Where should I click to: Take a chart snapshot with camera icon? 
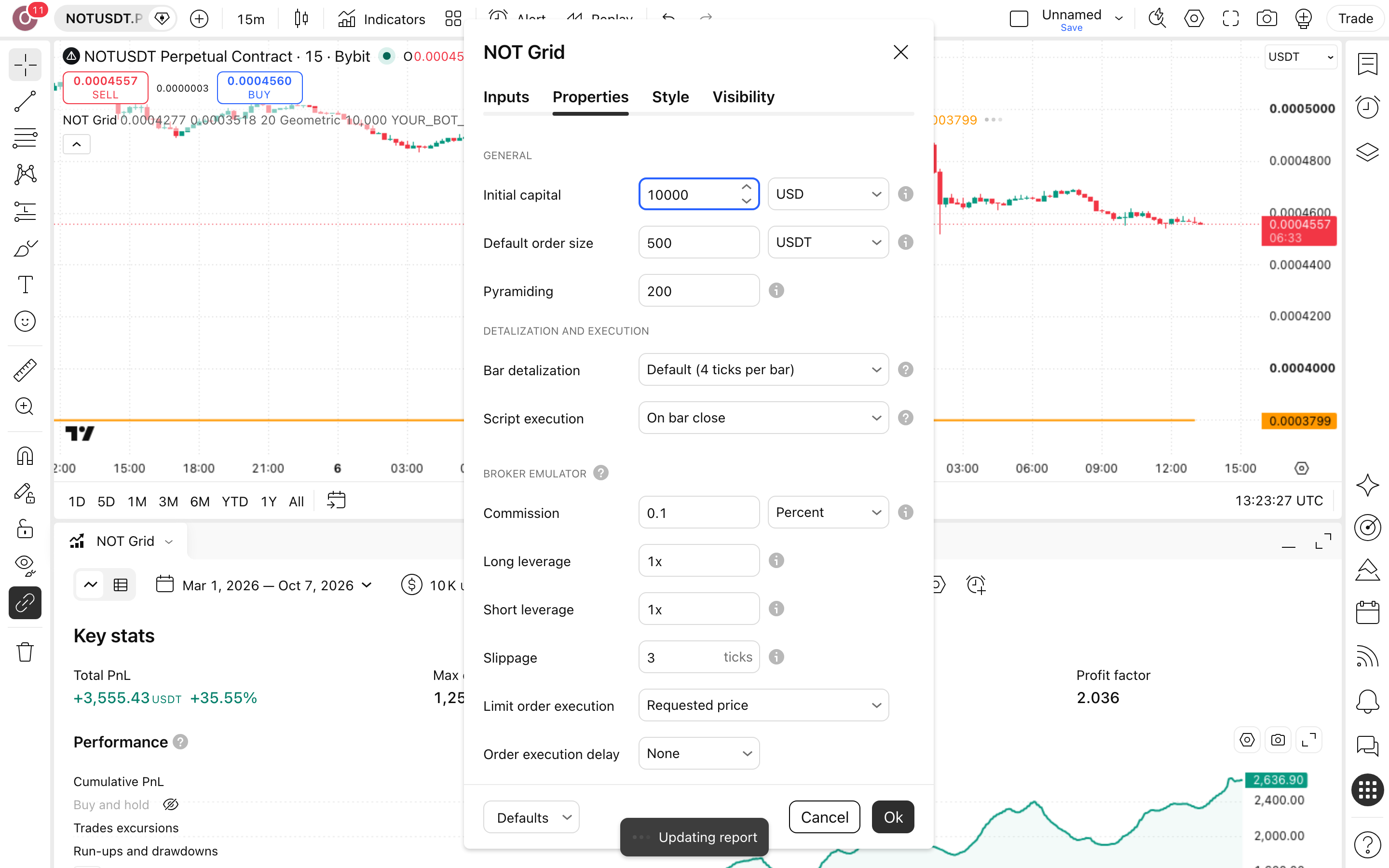point(1266,19)
